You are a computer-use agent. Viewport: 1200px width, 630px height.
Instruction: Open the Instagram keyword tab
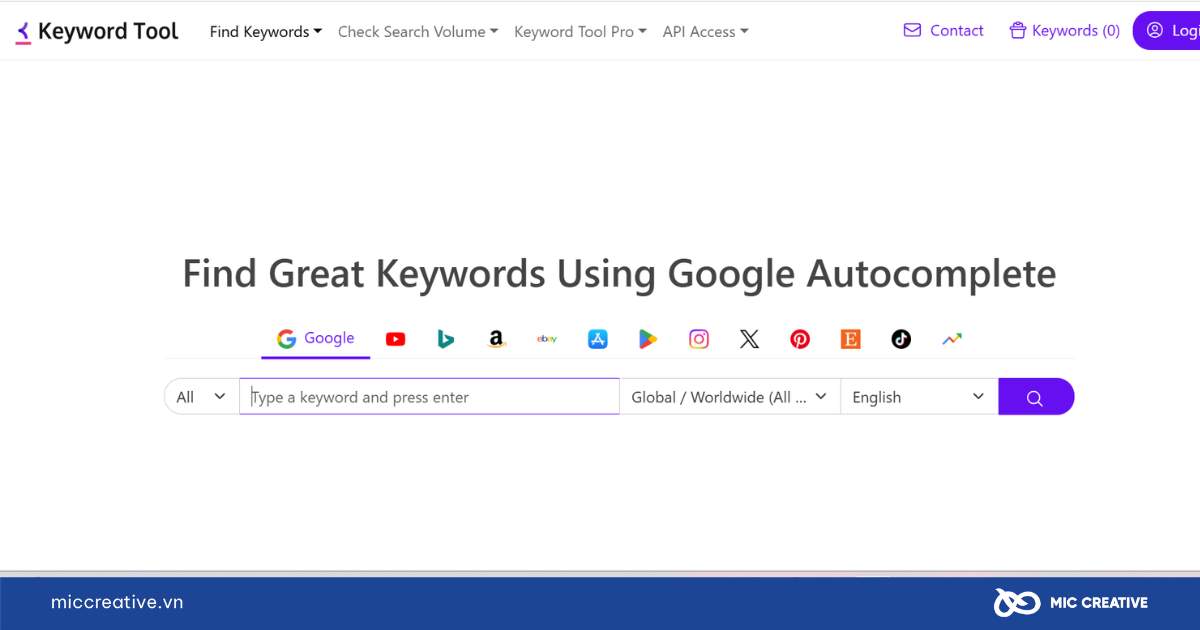pos(699,339)
